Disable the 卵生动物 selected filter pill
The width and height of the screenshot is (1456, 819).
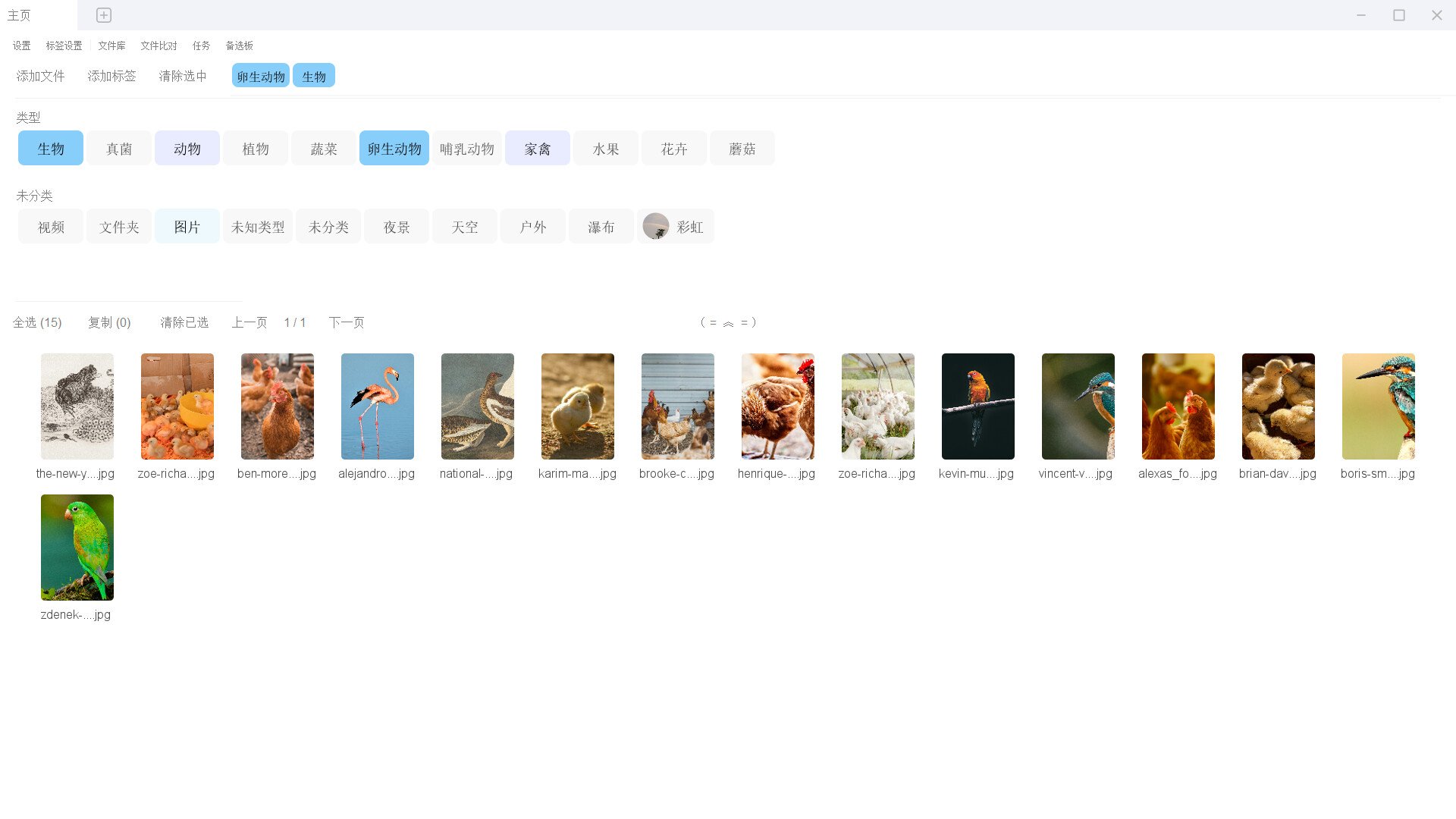coord(260,75)
